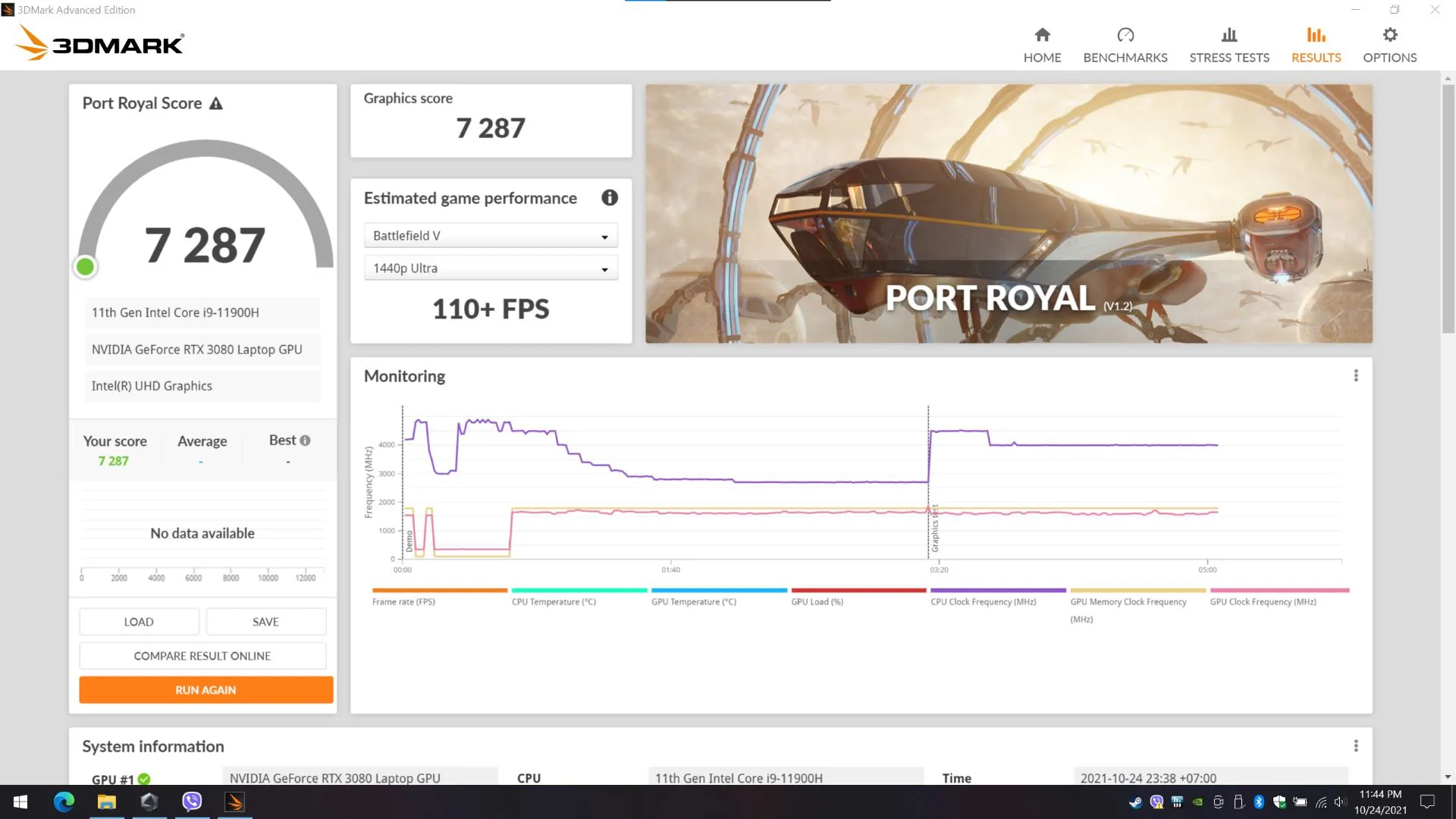This screenshot has width=1456, height=819.
Task: Click the 3DMark taskbar icon
Action: pos(234,802)
